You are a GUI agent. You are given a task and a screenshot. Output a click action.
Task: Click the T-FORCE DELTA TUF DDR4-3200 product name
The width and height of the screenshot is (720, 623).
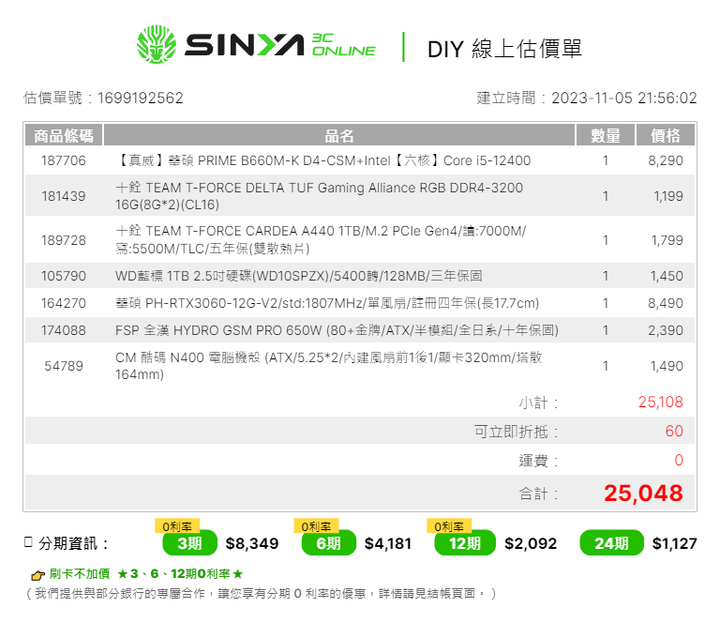[319, 196]
